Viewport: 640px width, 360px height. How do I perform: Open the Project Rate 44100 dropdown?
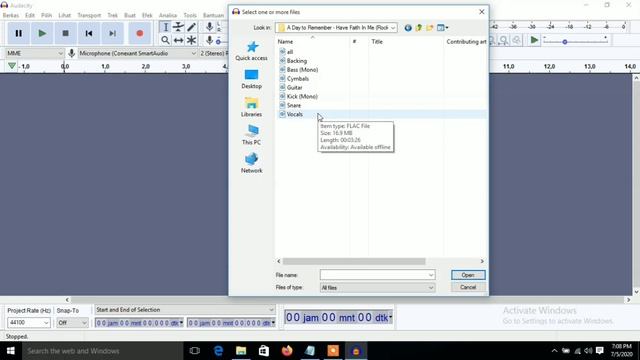coord(29,322)
